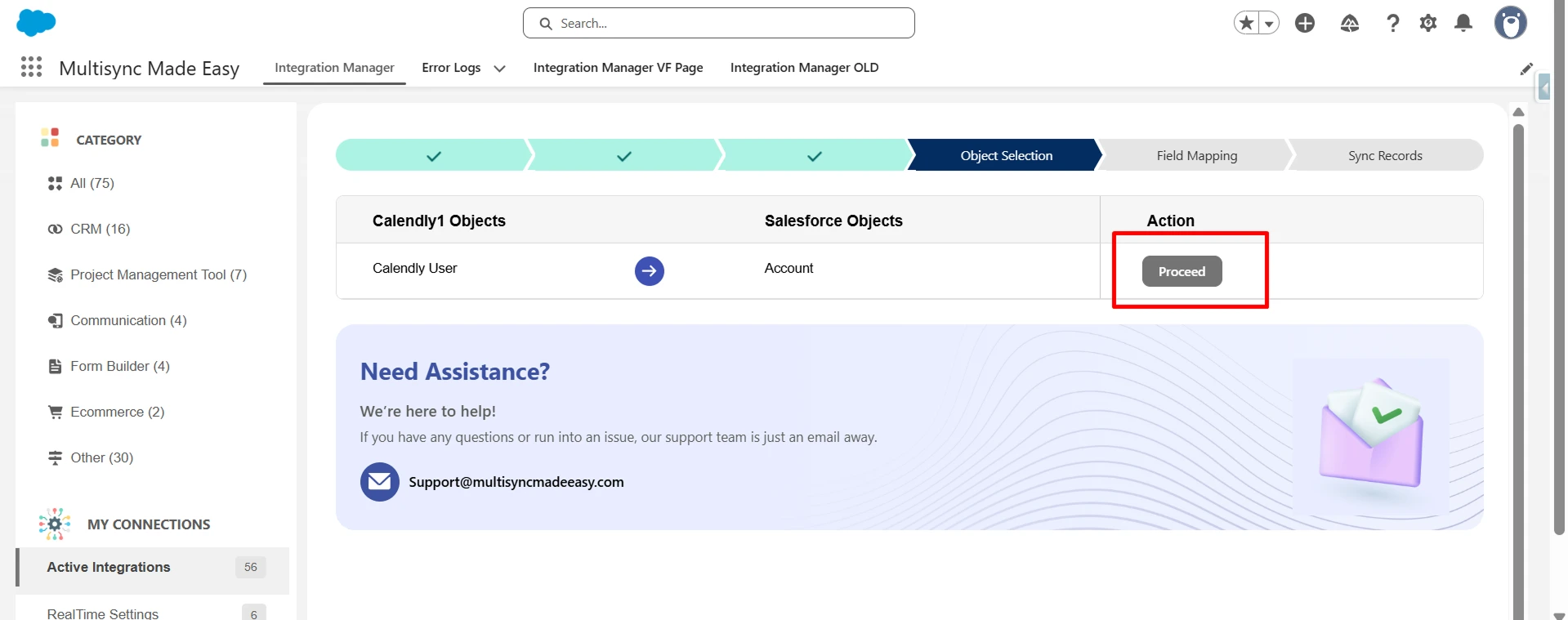This screenshot has height=620, width=1568.
Task: Open Integration Manager OLD tab
Action: pyautogui.click(x=805, y=68)
